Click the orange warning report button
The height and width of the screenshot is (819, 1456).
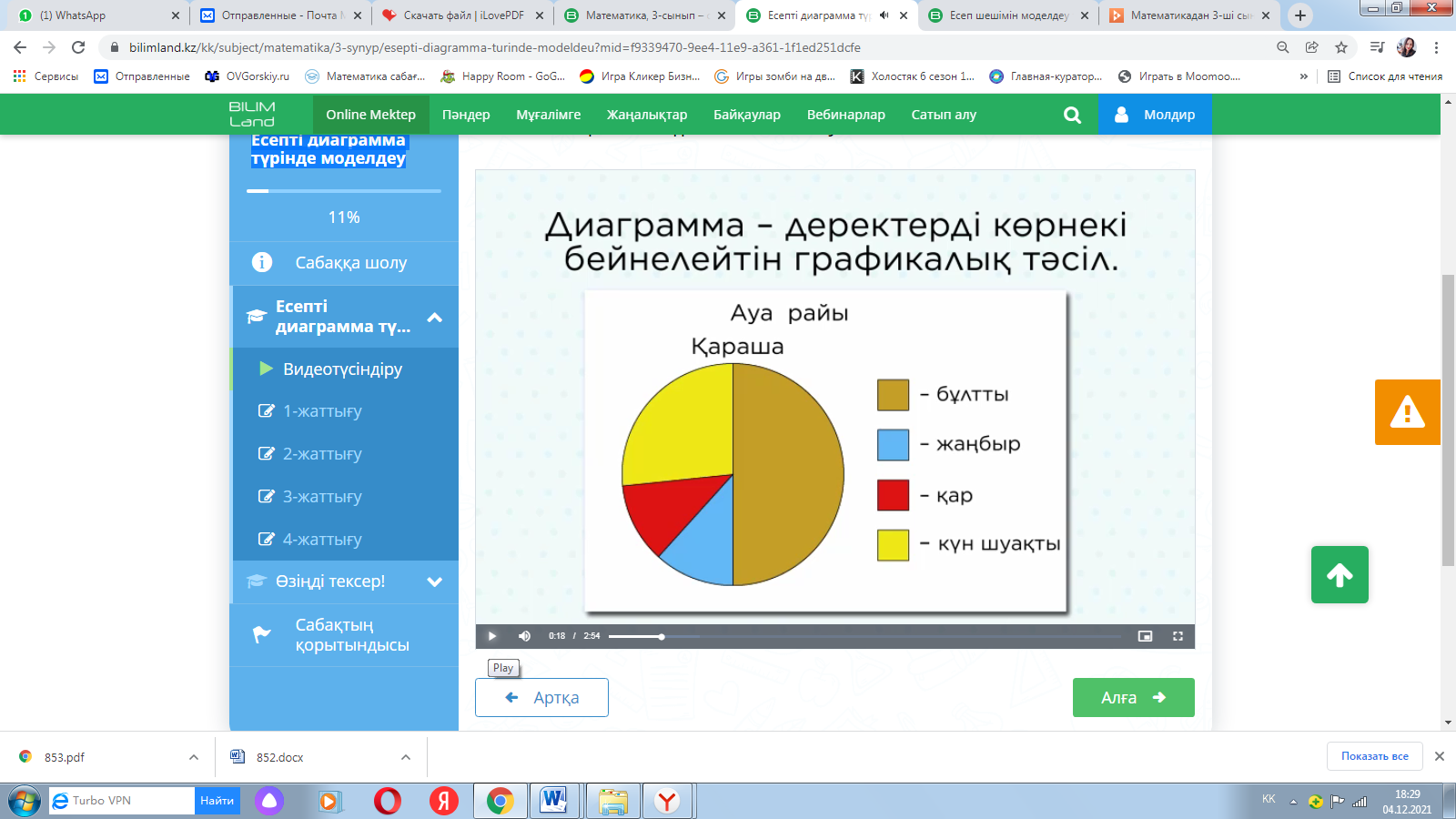(x=1407, y=412)
